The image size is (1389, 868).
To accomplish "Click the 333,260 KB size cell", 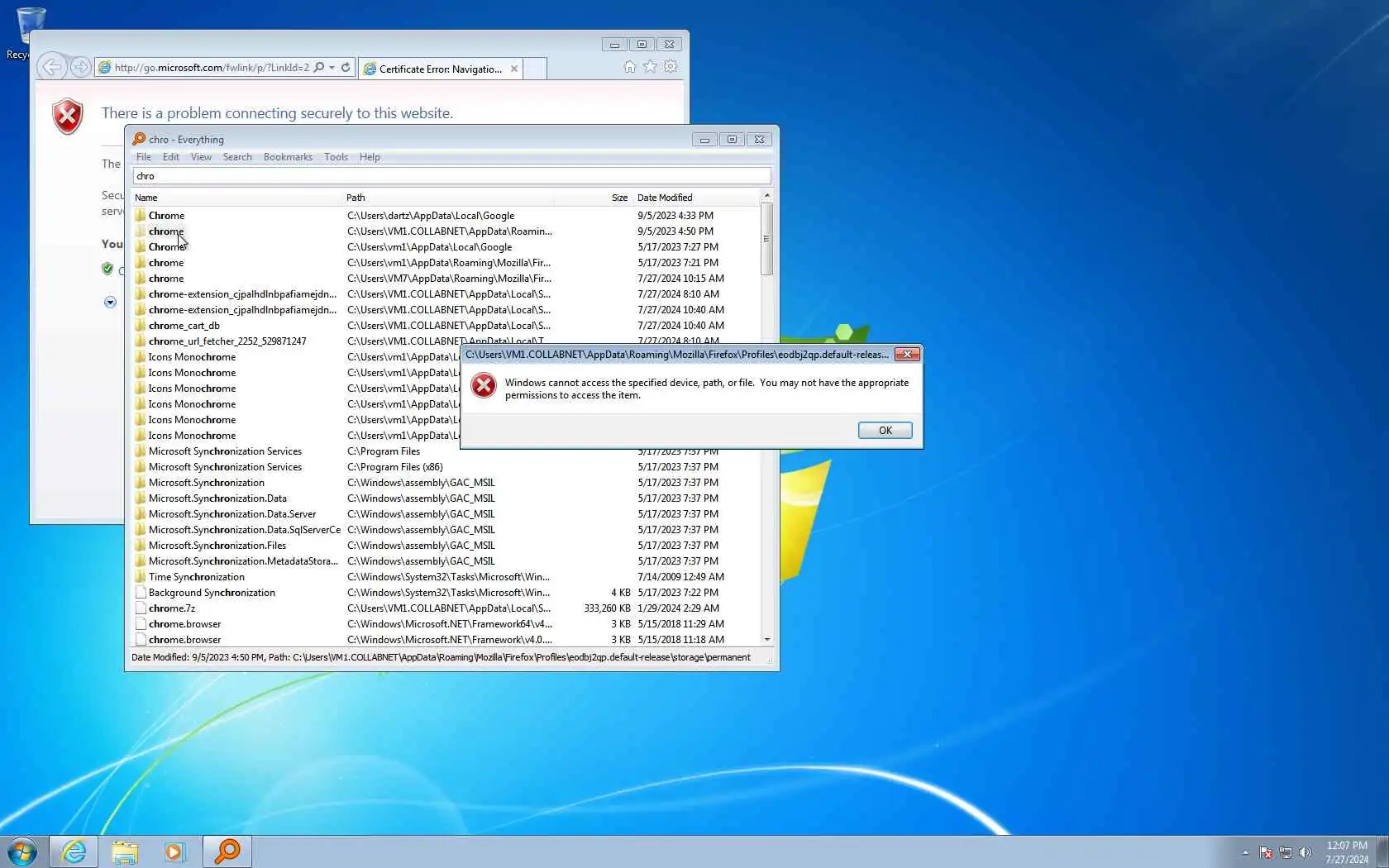I will coord(607,608).
